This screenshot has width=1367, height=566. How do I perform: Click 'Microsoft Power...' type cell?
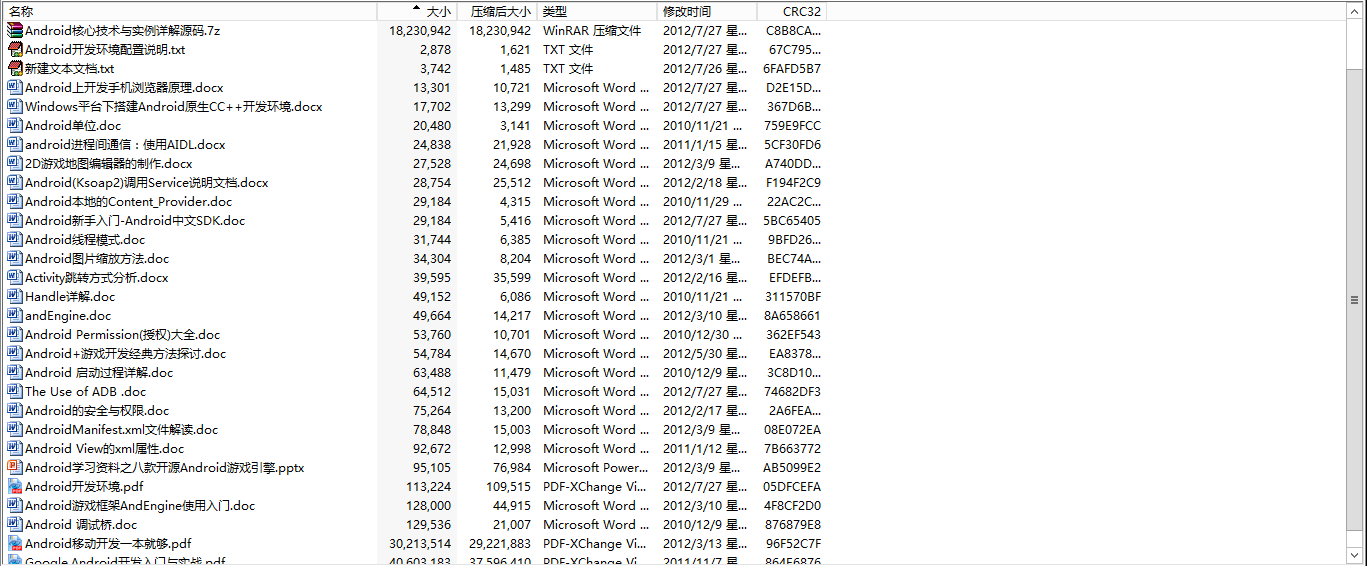tap(596, 467)
